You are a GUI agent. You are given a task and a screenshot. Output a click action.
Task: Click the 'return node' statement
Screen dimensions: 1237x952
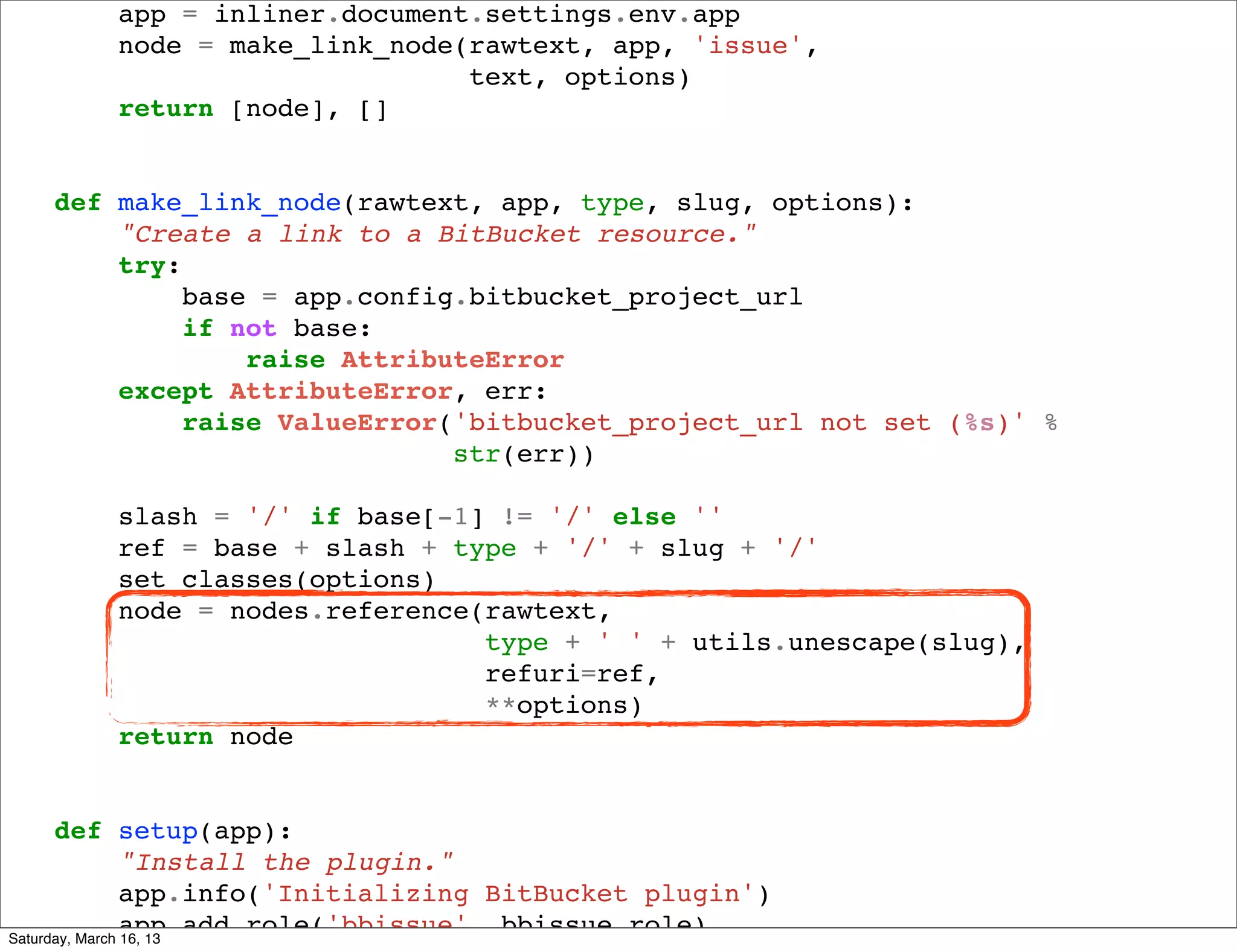206,738
